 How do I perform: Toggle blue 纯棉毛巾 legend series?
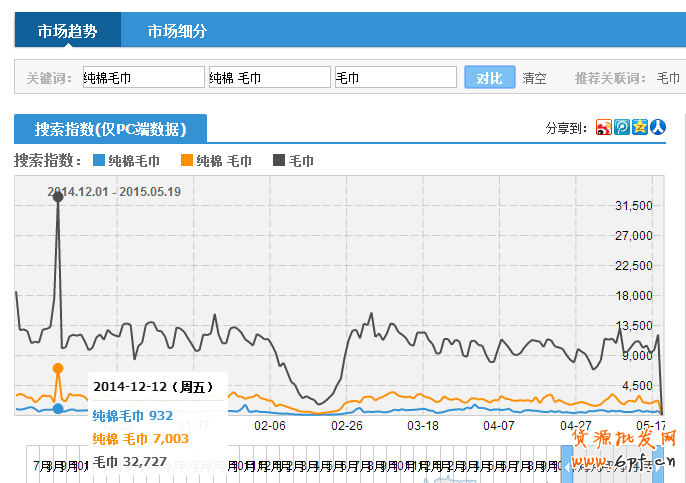point(126,160)
